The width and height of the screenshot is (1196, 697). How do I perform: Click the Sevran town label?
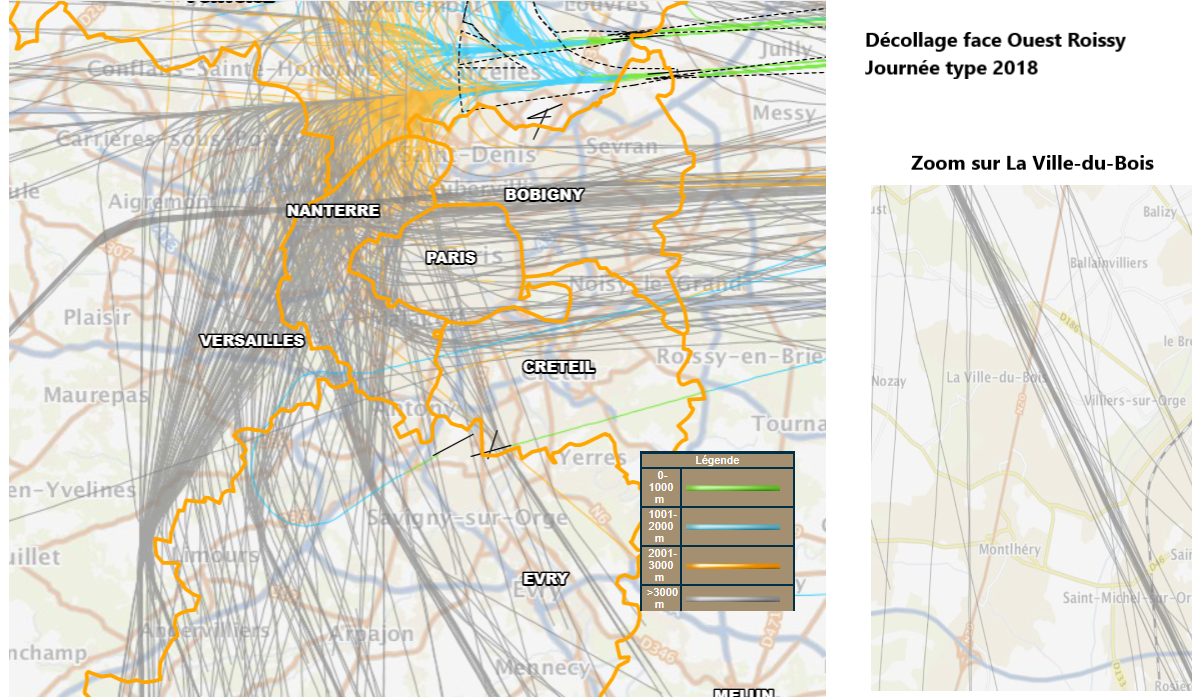coord(622,147)
